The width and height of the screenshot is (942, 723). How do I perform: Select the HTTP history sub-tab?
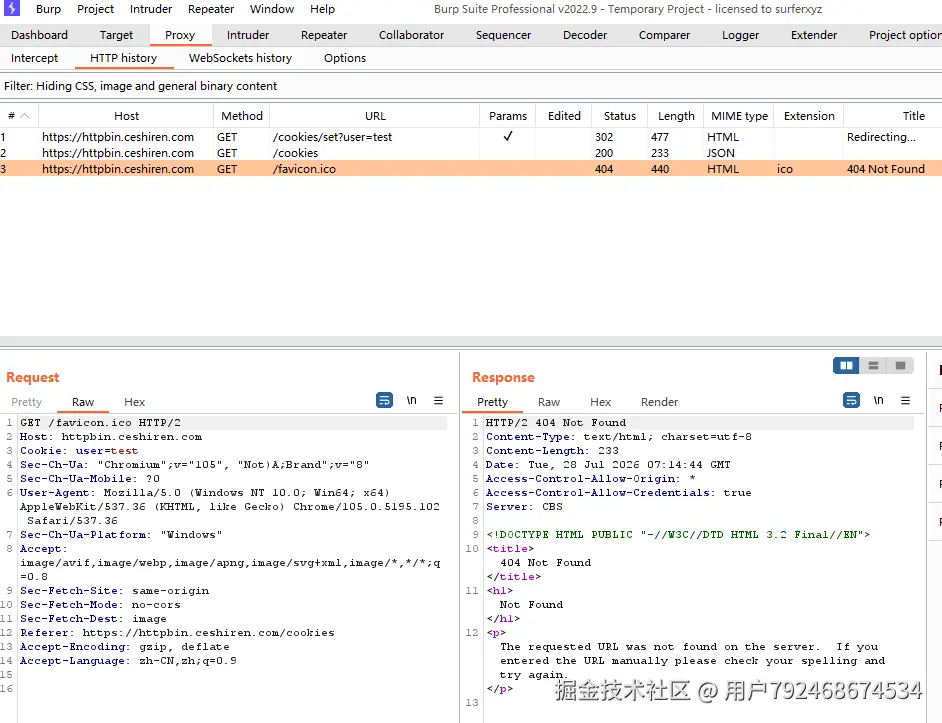click(123, 58)
